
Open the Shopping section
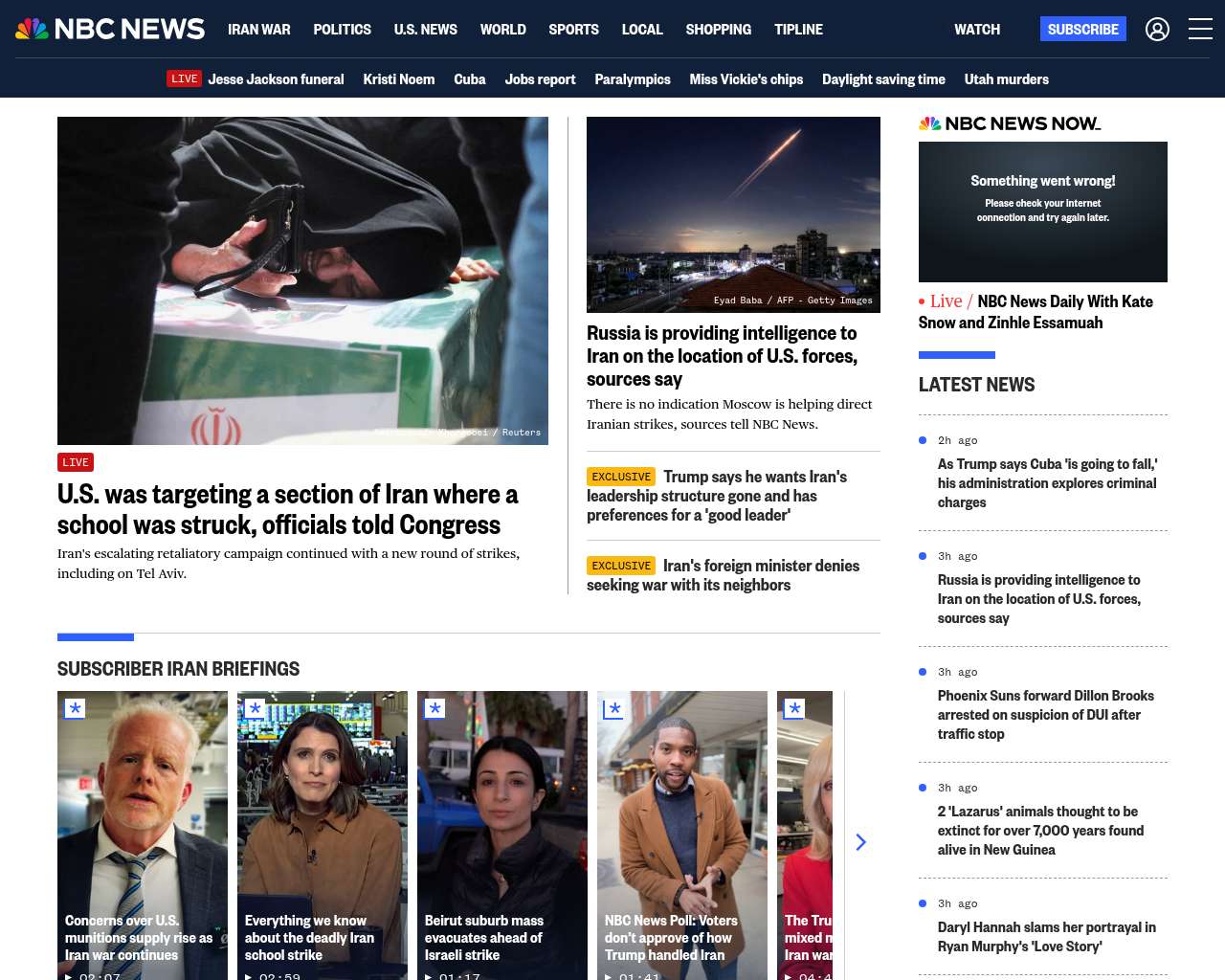[719, 30]
